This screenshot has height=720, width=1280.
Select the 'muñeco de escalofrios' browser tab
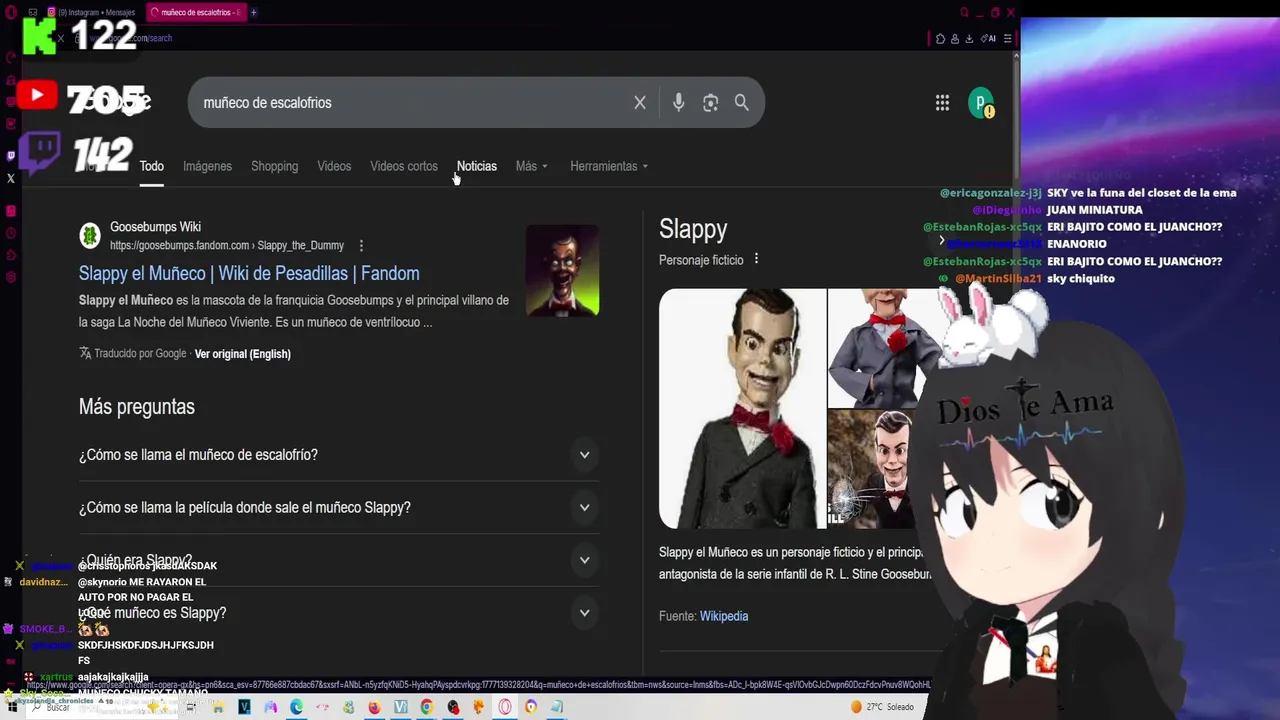[x=196, y=12]
